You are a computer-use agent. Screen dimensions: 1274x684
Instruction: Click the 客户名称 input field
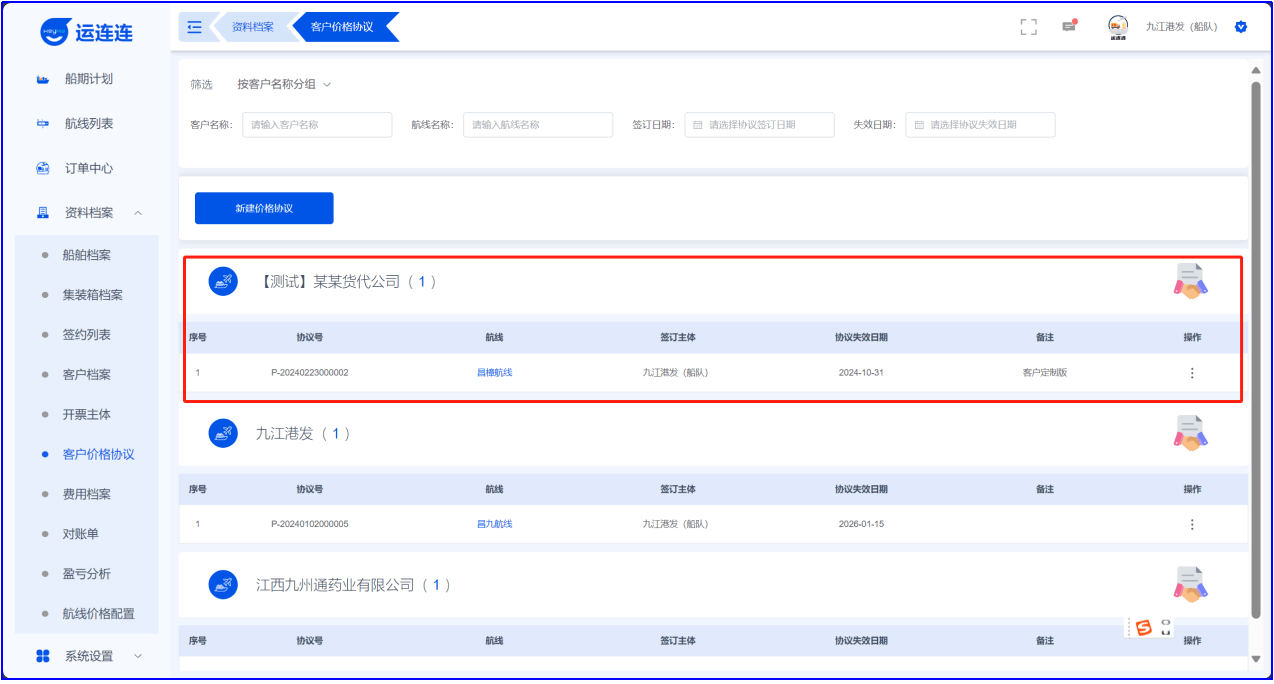click(x=317, y=125)
